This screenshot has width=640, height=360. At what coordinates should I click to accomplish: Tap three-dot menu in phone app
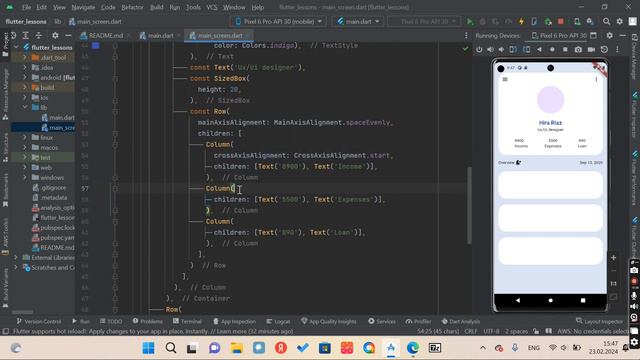tap(596, 79)
